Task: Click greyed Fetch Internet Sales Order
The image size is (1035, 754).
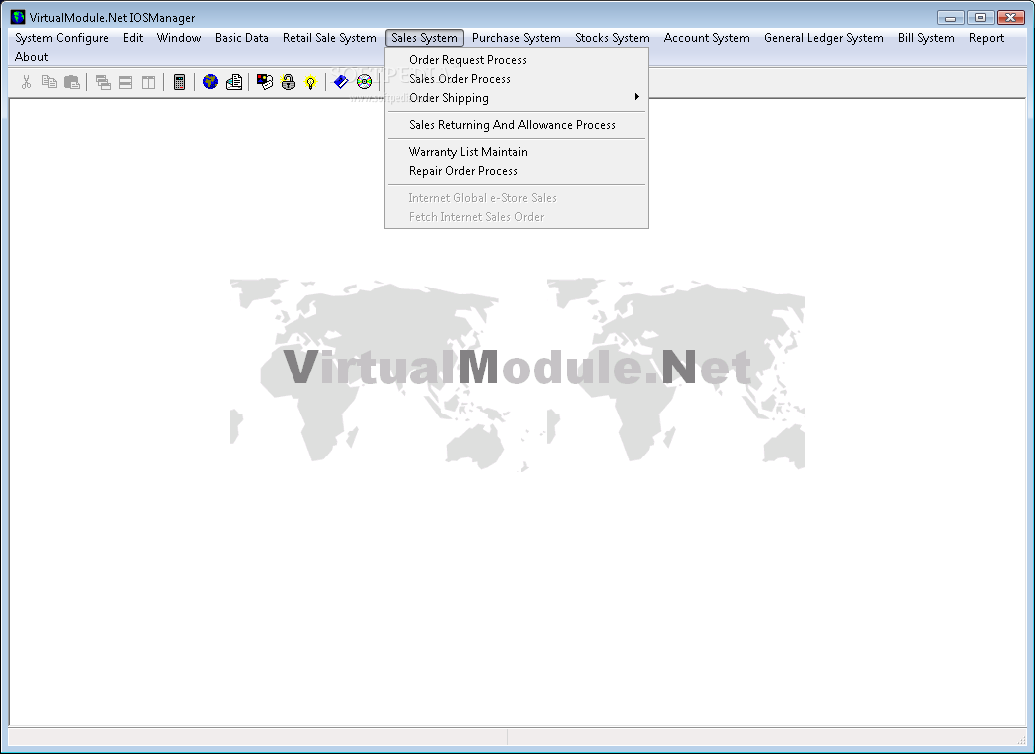Action: [516, 217]
